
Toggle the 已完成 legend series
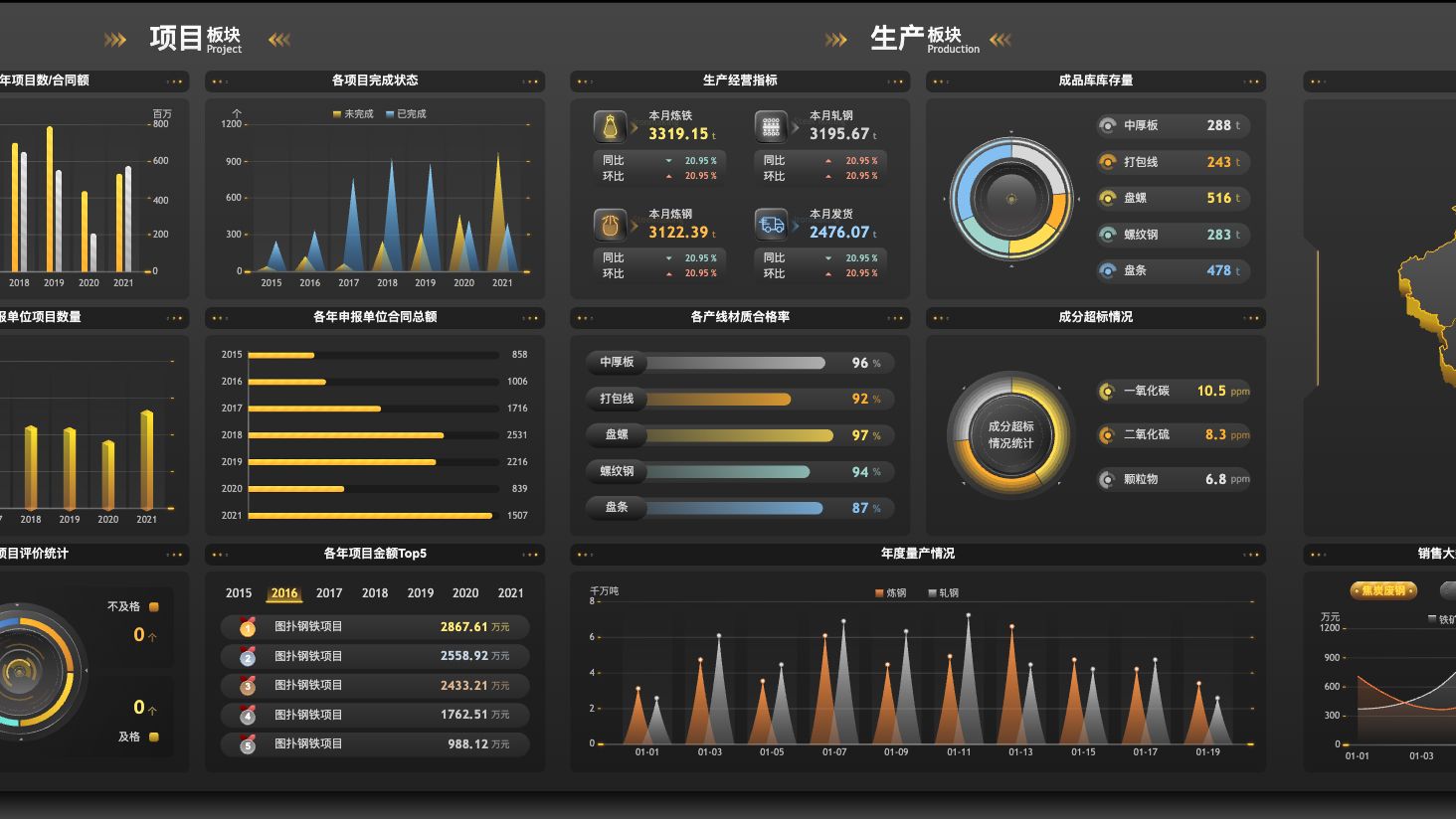[406, 114]
